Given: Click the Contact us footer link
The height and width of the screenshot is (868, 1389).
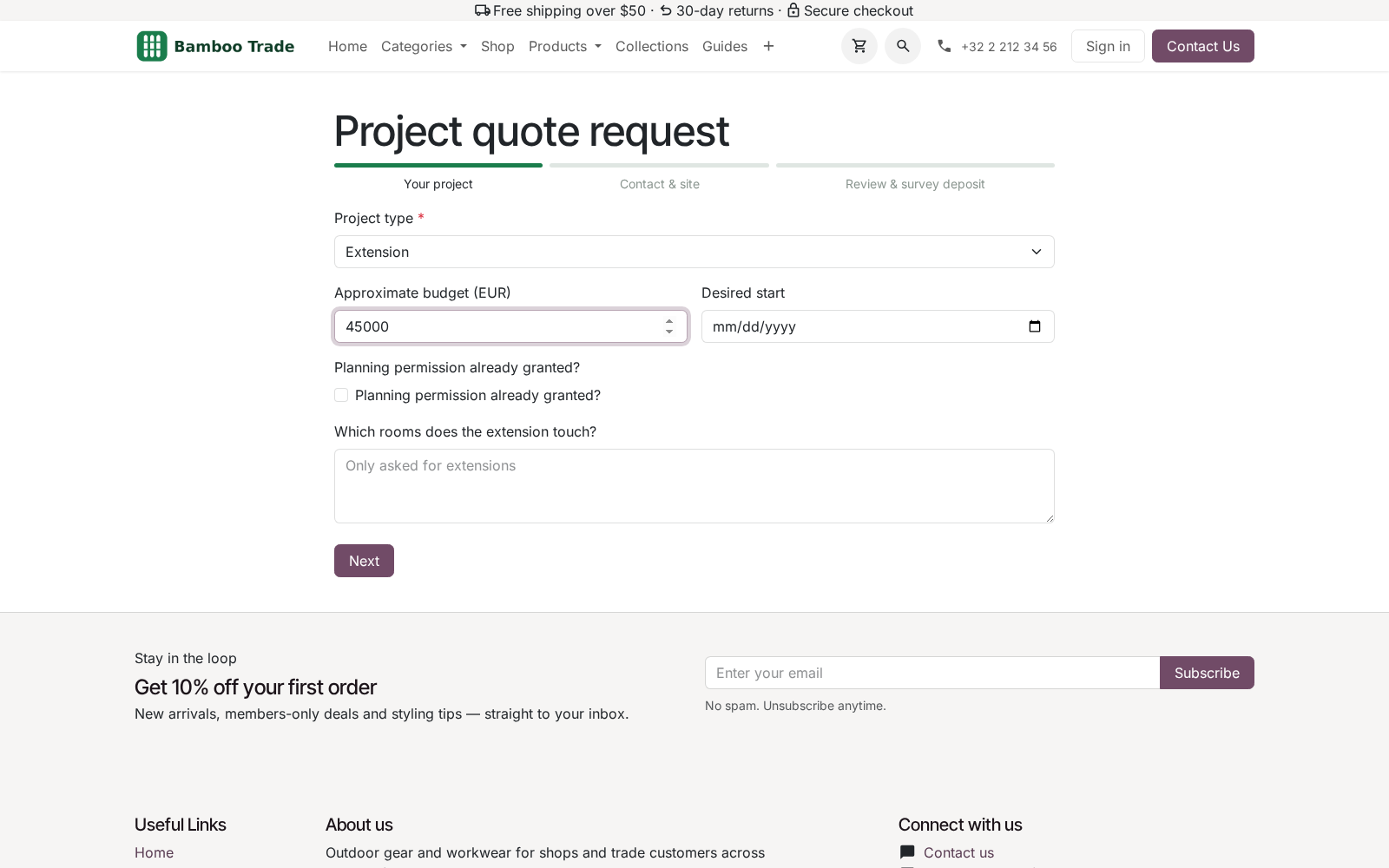Looking at the screenshot, I should point(958,852).
